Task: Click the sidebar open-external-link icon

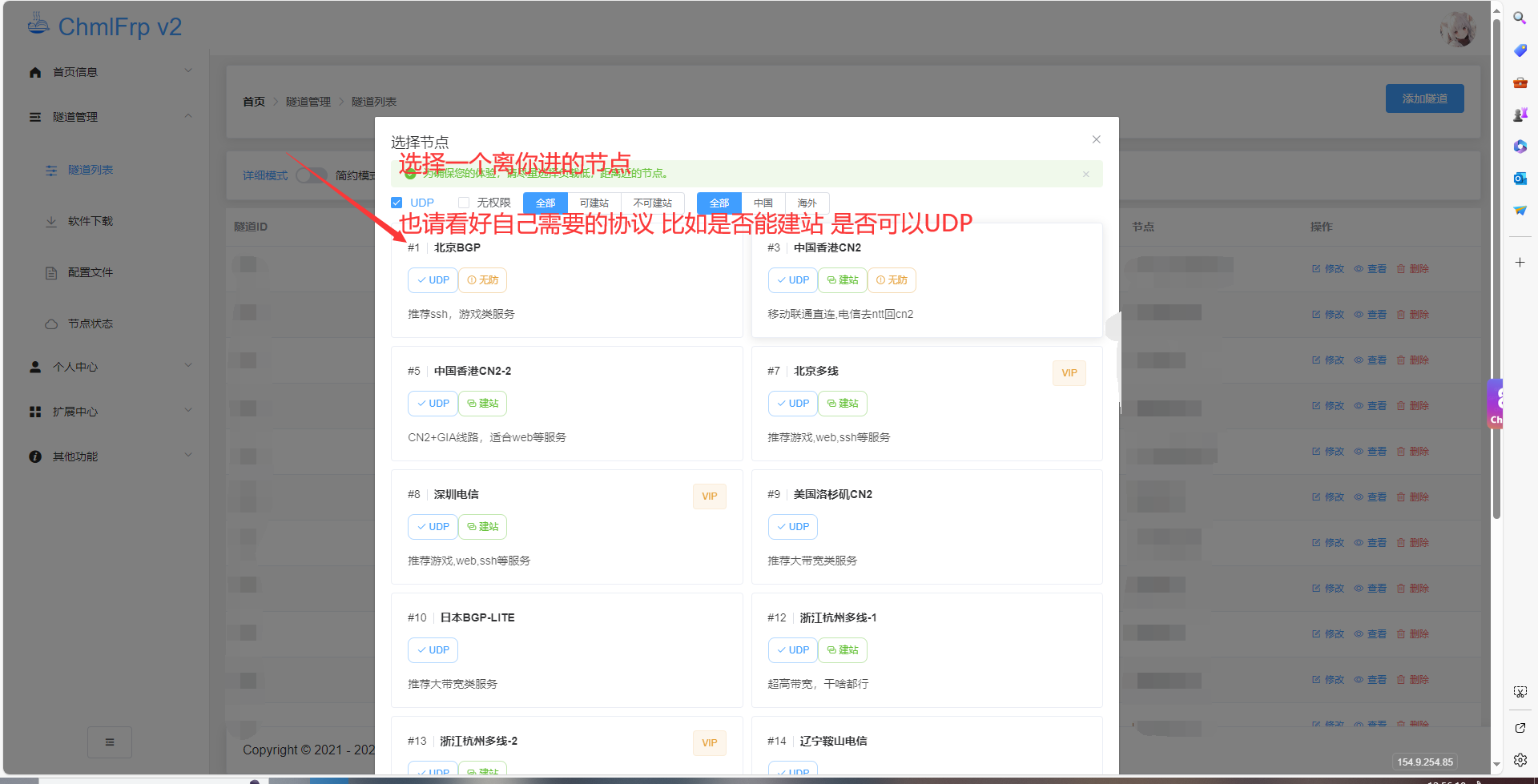Action: [1520, 727]
